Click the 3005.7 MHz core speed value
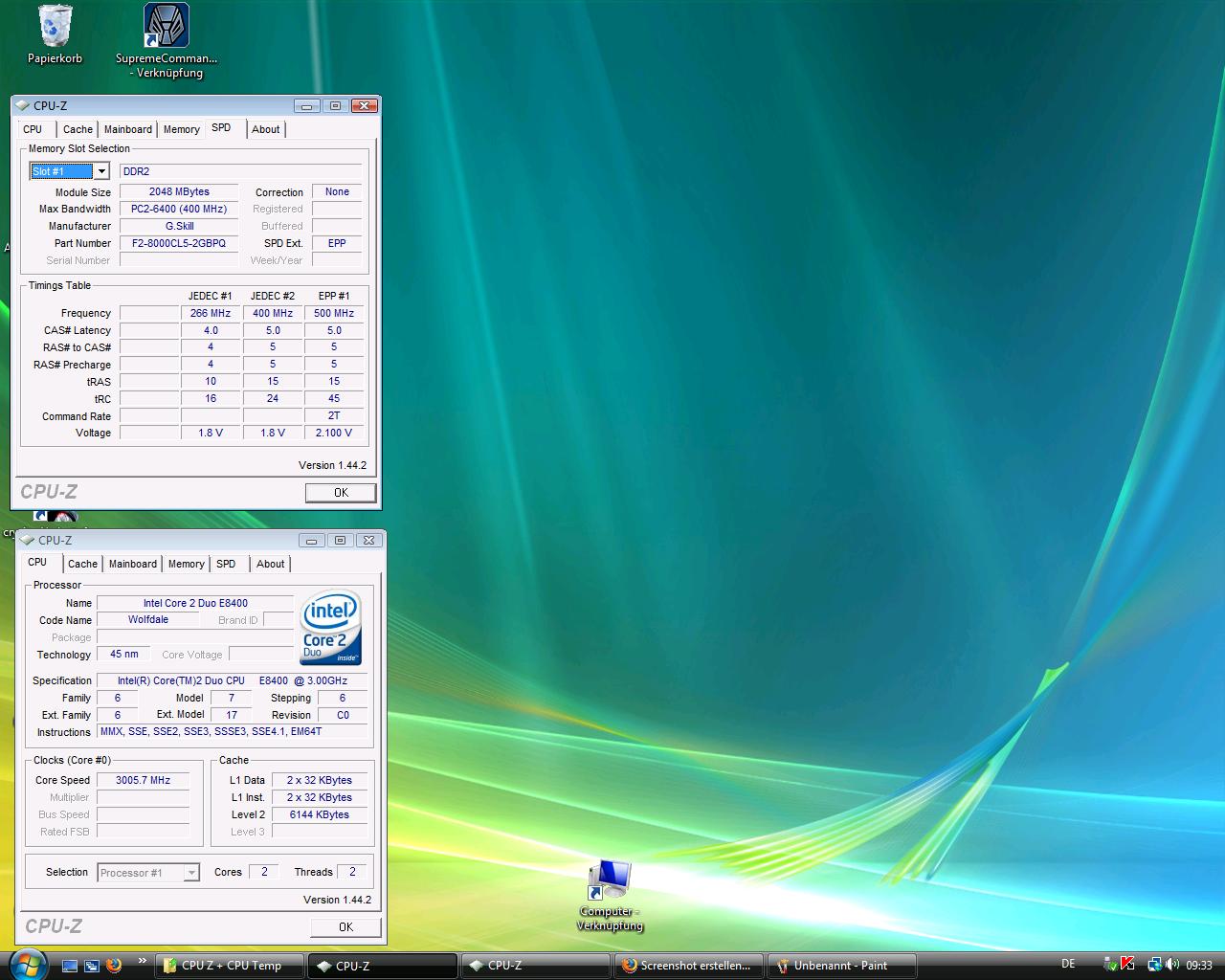Viewport: 1225px width, 980px height. click(x=143, y=780)
